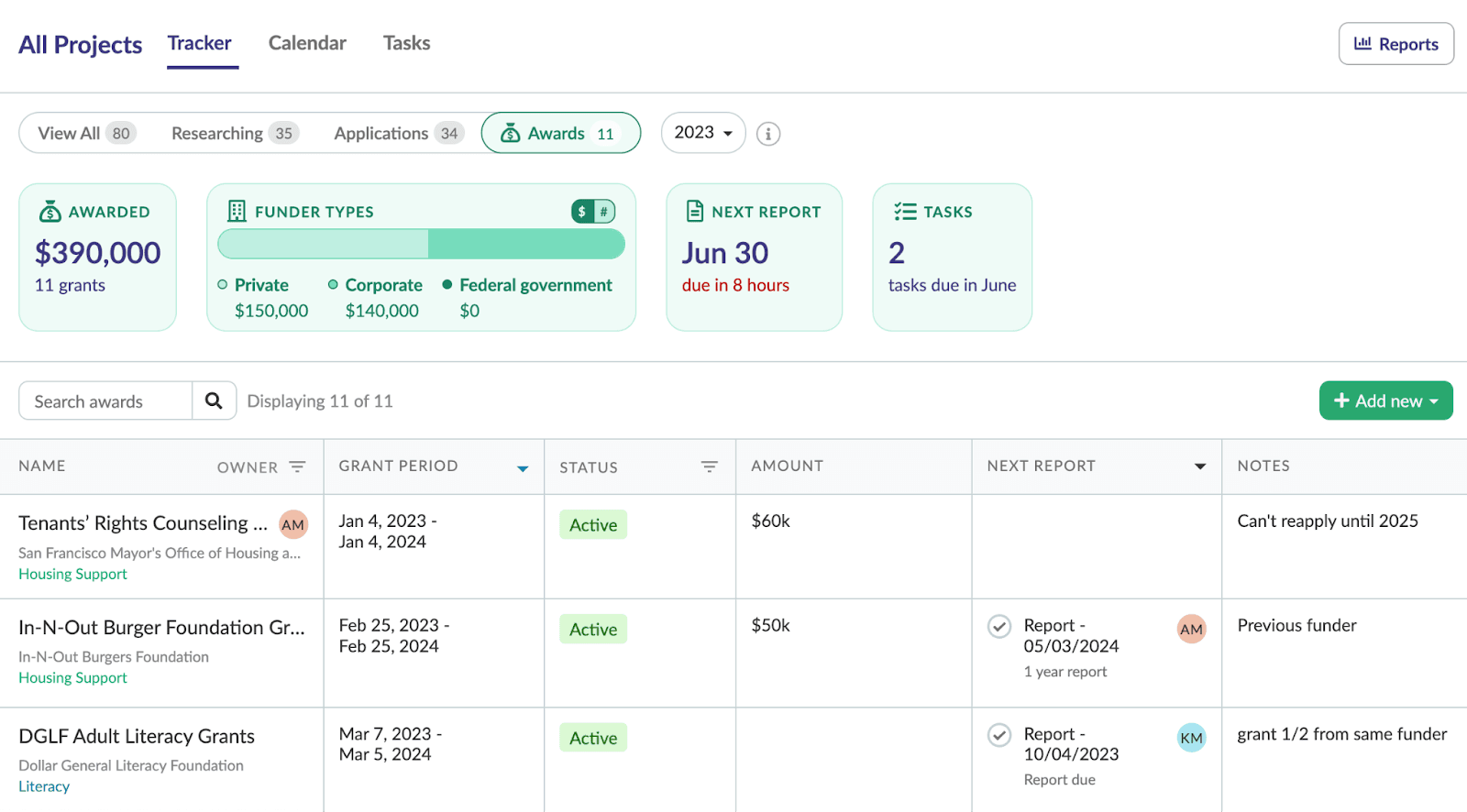Click the chart icon in Reports button
1467x812 pixels.
(x=1362, y=43)
